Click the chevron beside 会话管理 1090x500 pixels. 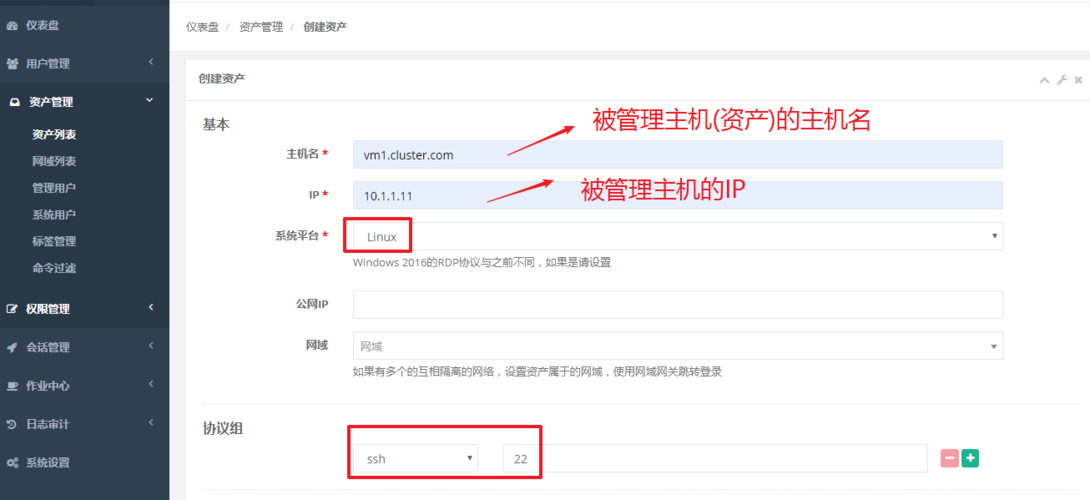click(x=151, y=346)
